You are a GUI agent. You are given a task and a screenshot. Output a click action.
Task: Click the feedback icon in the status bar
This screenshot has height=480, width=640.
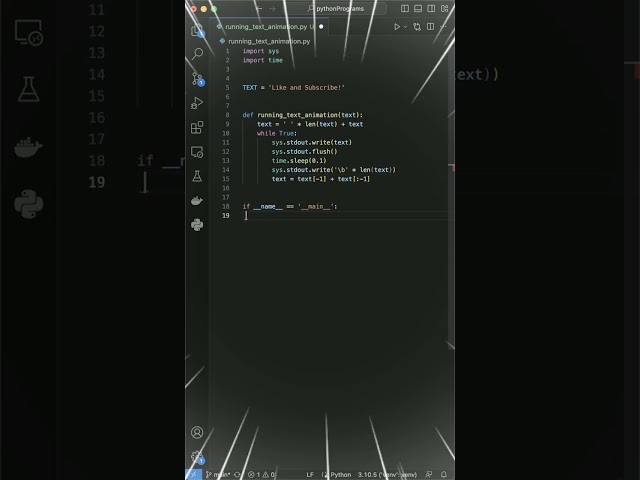[x=429, y=474]
